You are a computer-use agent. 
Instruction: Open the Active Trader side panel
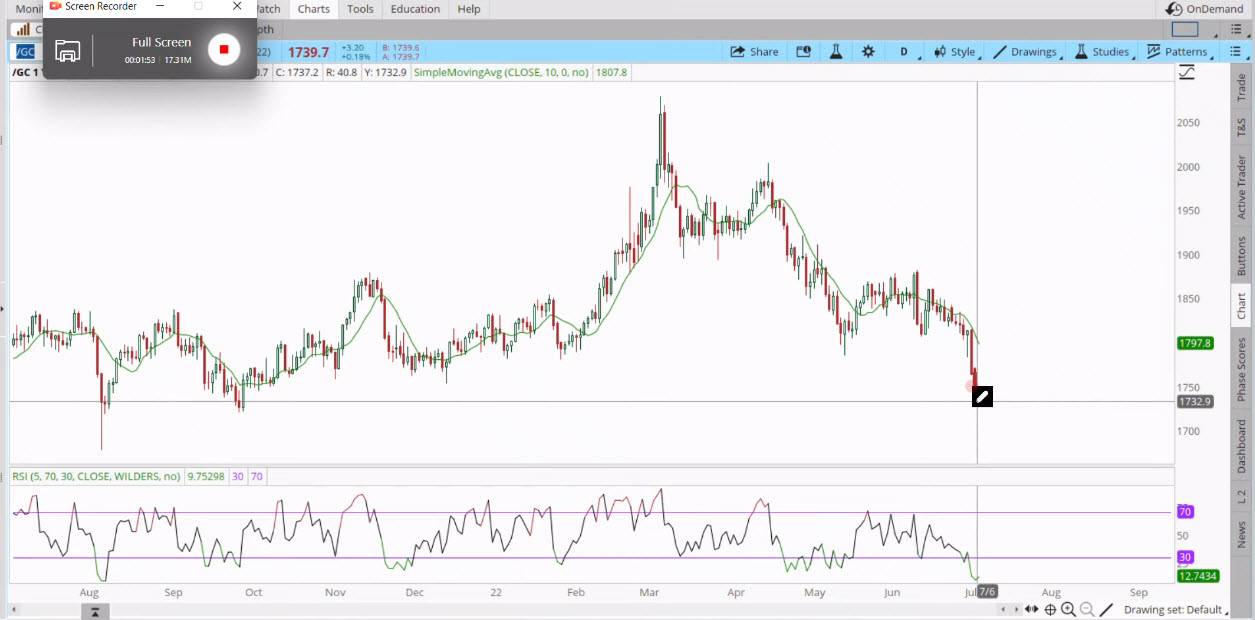[x=1242, y=187]
